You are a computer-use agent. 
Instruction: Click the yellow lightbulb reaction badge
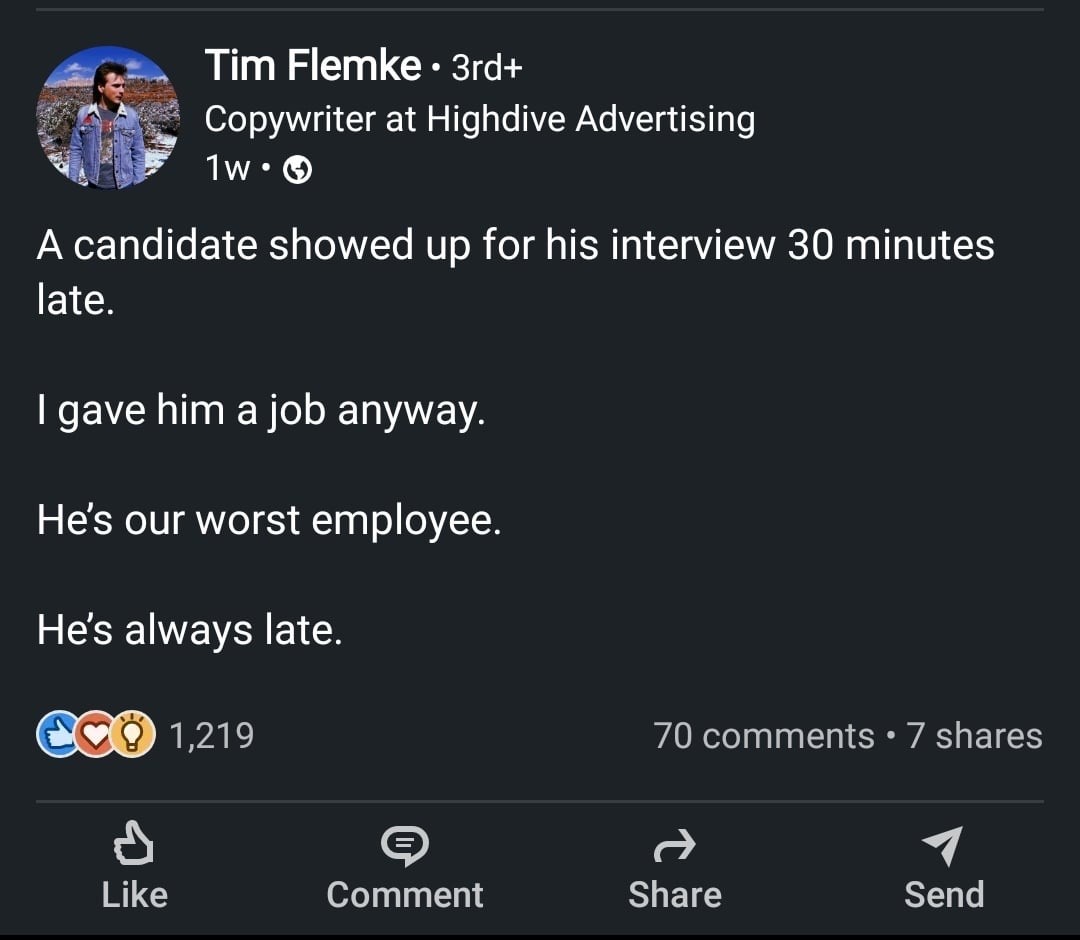pyautogui.click(x=134, y=735)
